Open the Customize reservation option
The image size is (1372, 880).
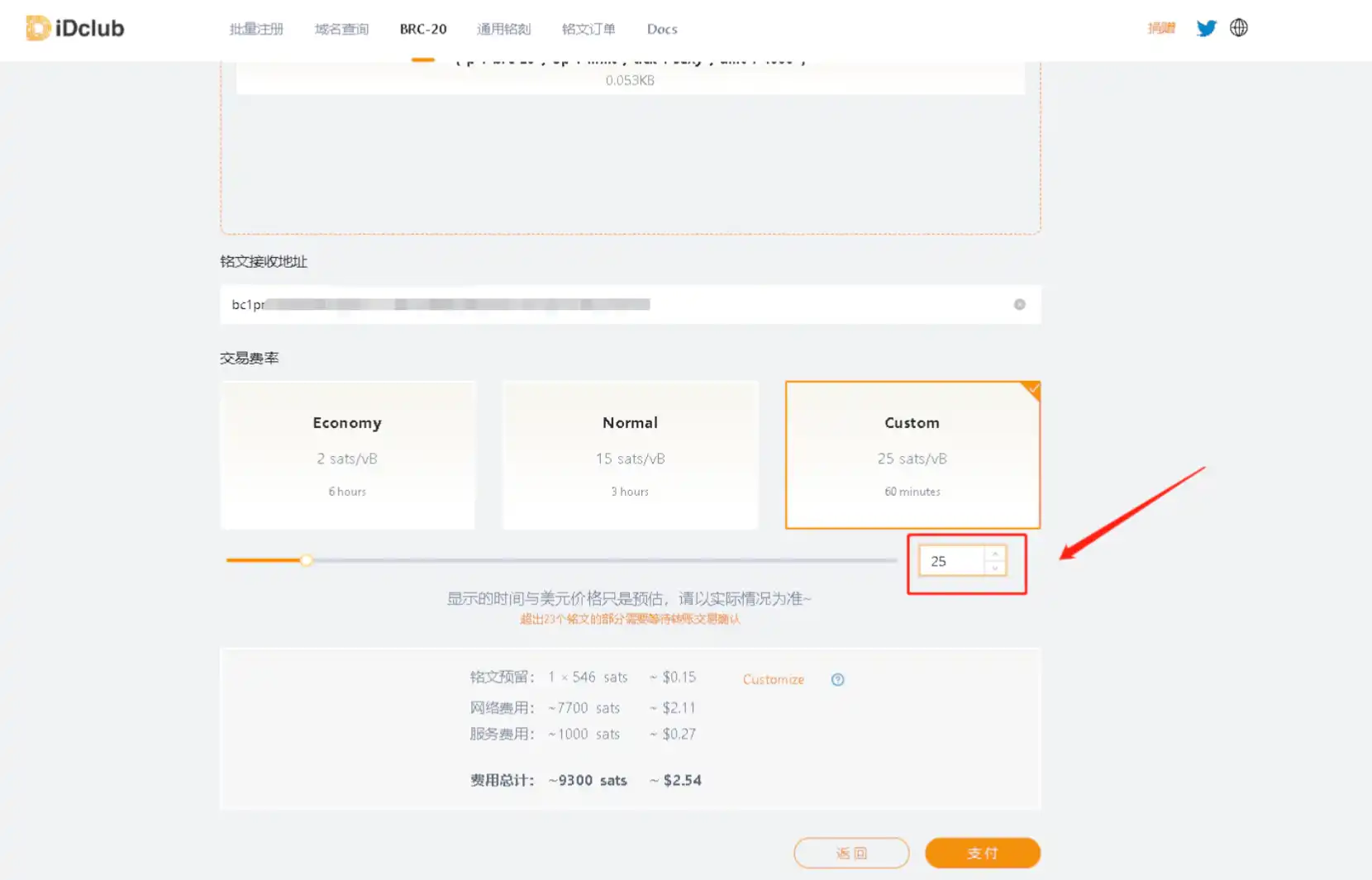[773, 679]
